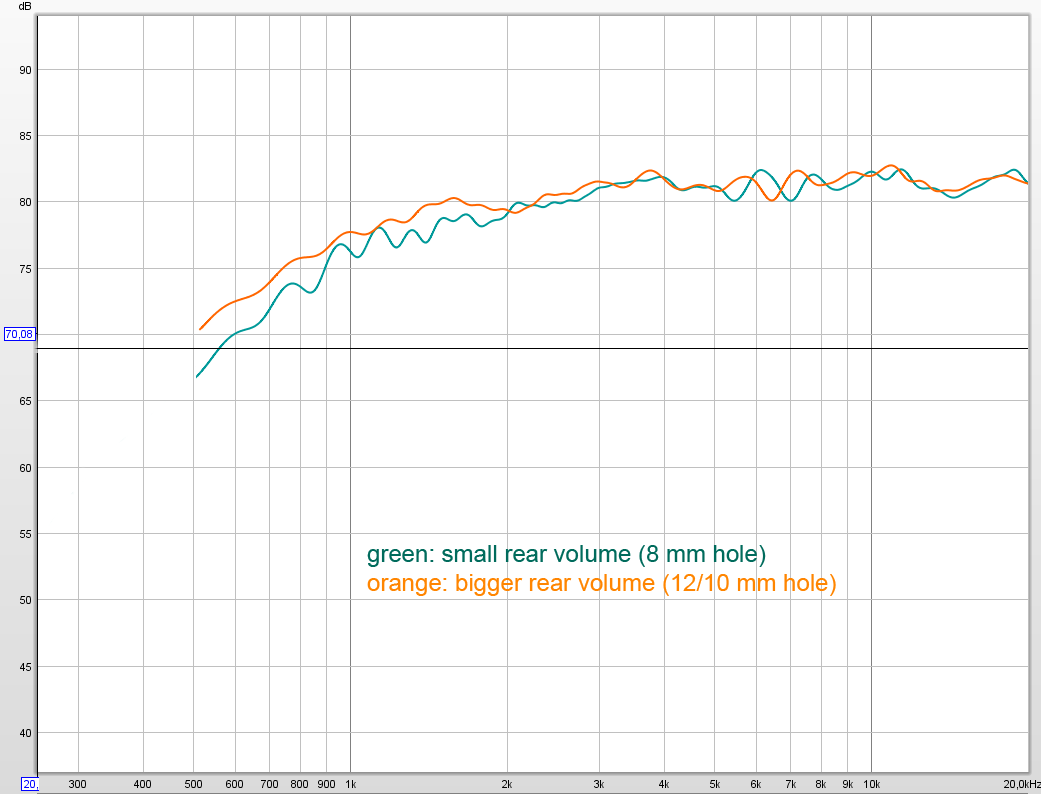This screenshot has width=1041, height=794.
Task: Click the 5k frequency axis label
Action: tap(714, 784)
